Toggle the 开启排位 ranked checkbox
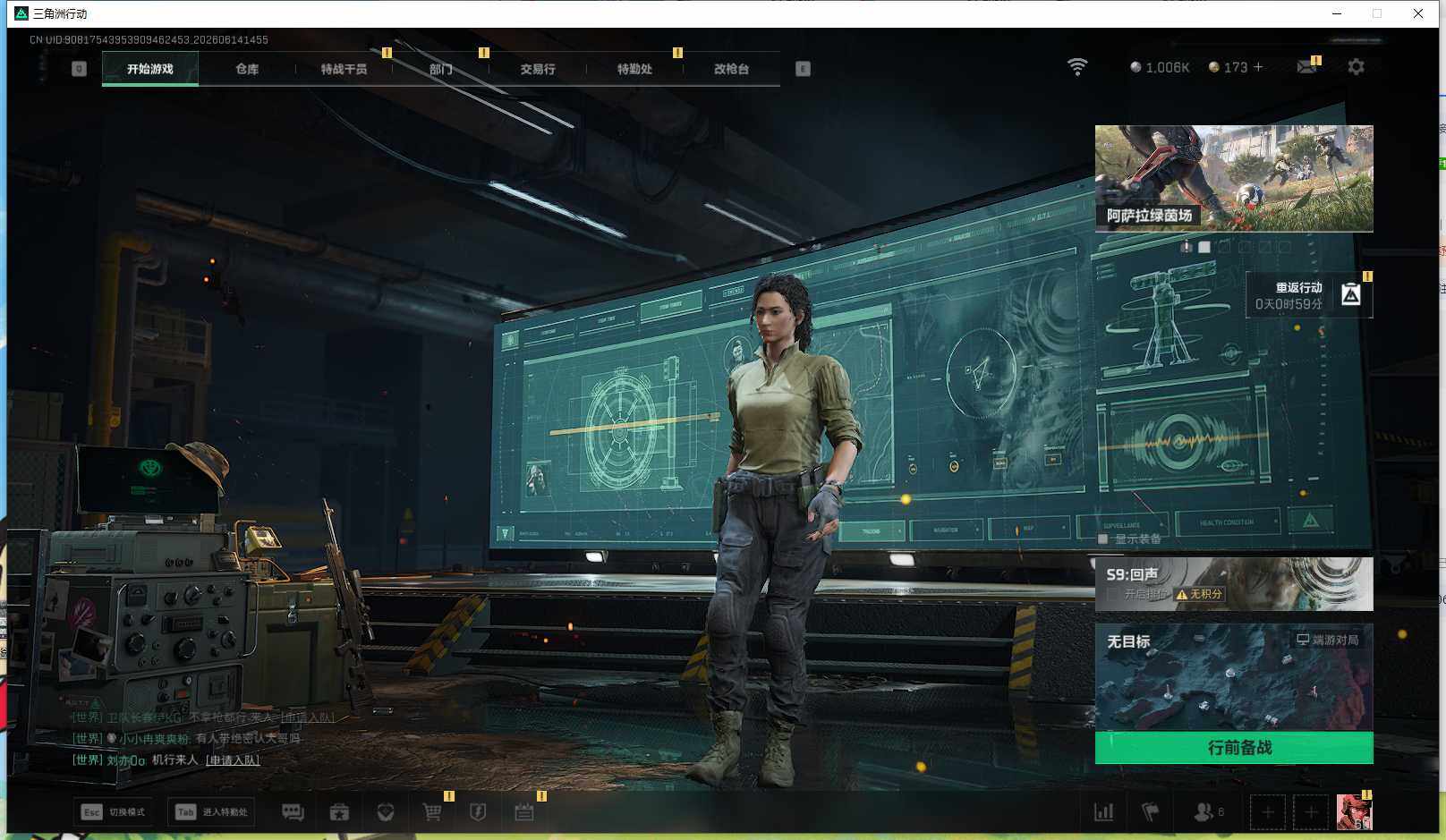Viewport: 1446px width, 840px height. pos(1113,594)
